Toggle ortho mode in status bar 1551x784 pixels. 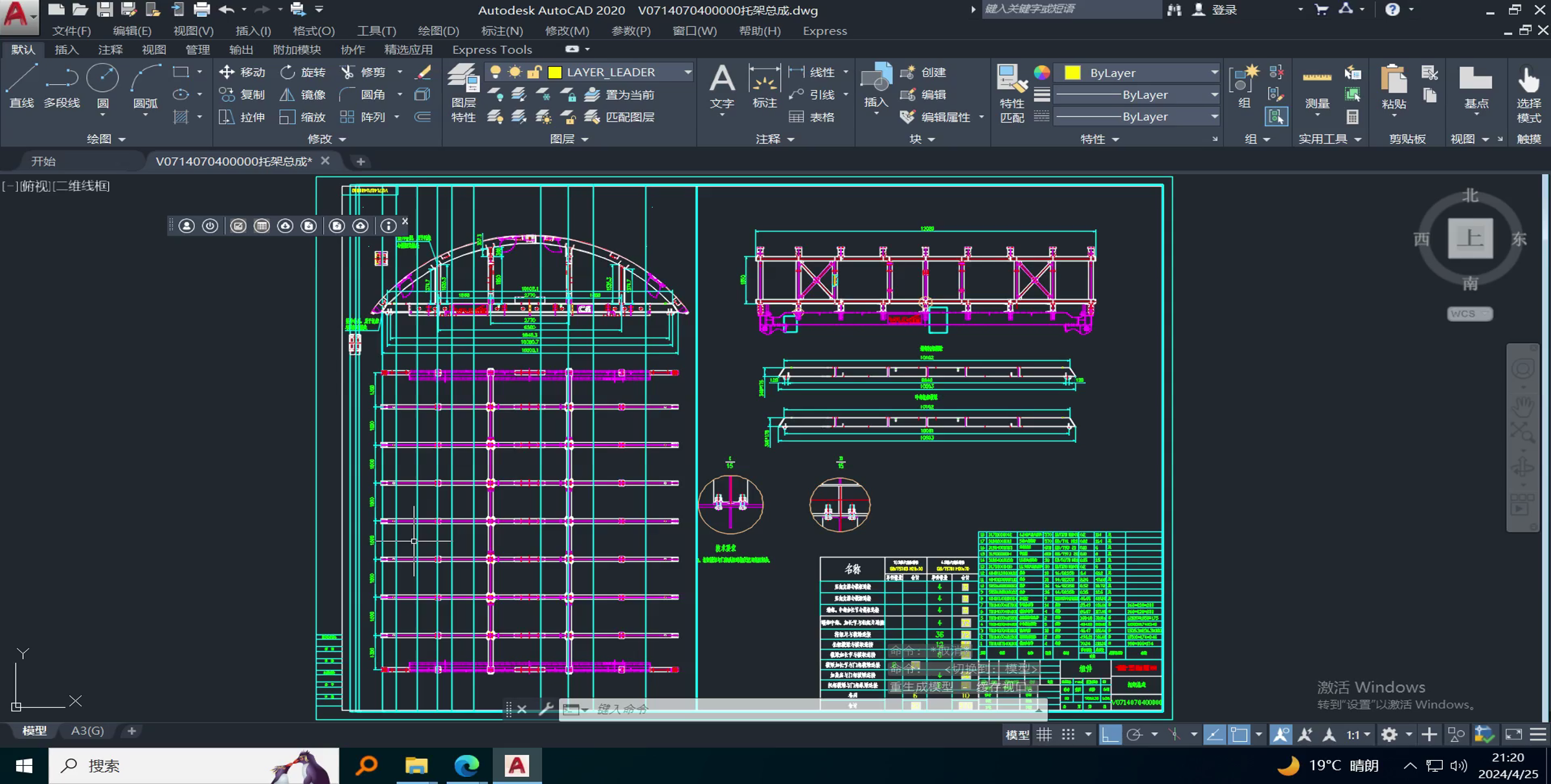click(x=1110, y=735)
